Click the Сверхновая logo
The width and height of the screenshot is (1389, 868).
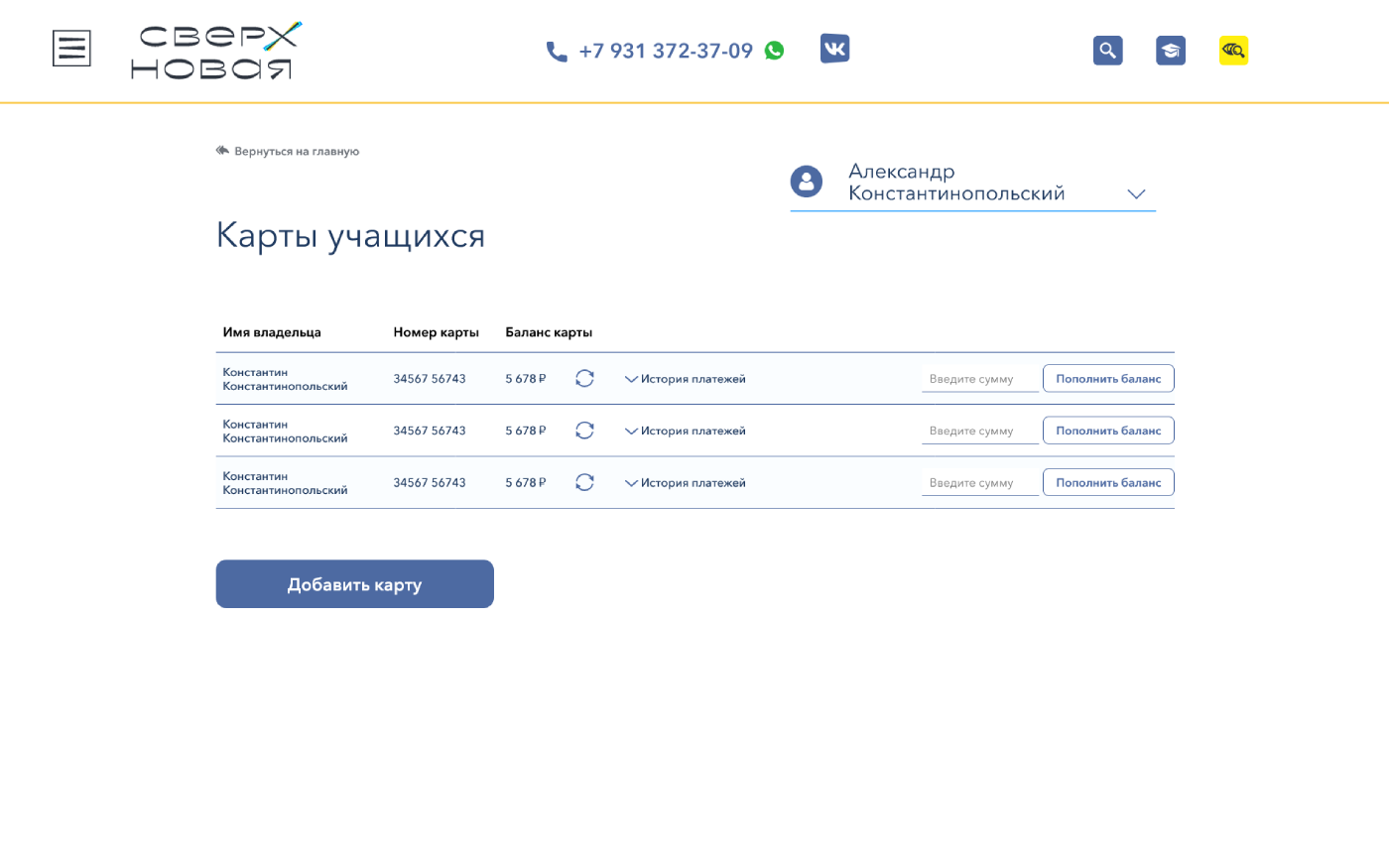pyautogui.click(x=216, y=51)
